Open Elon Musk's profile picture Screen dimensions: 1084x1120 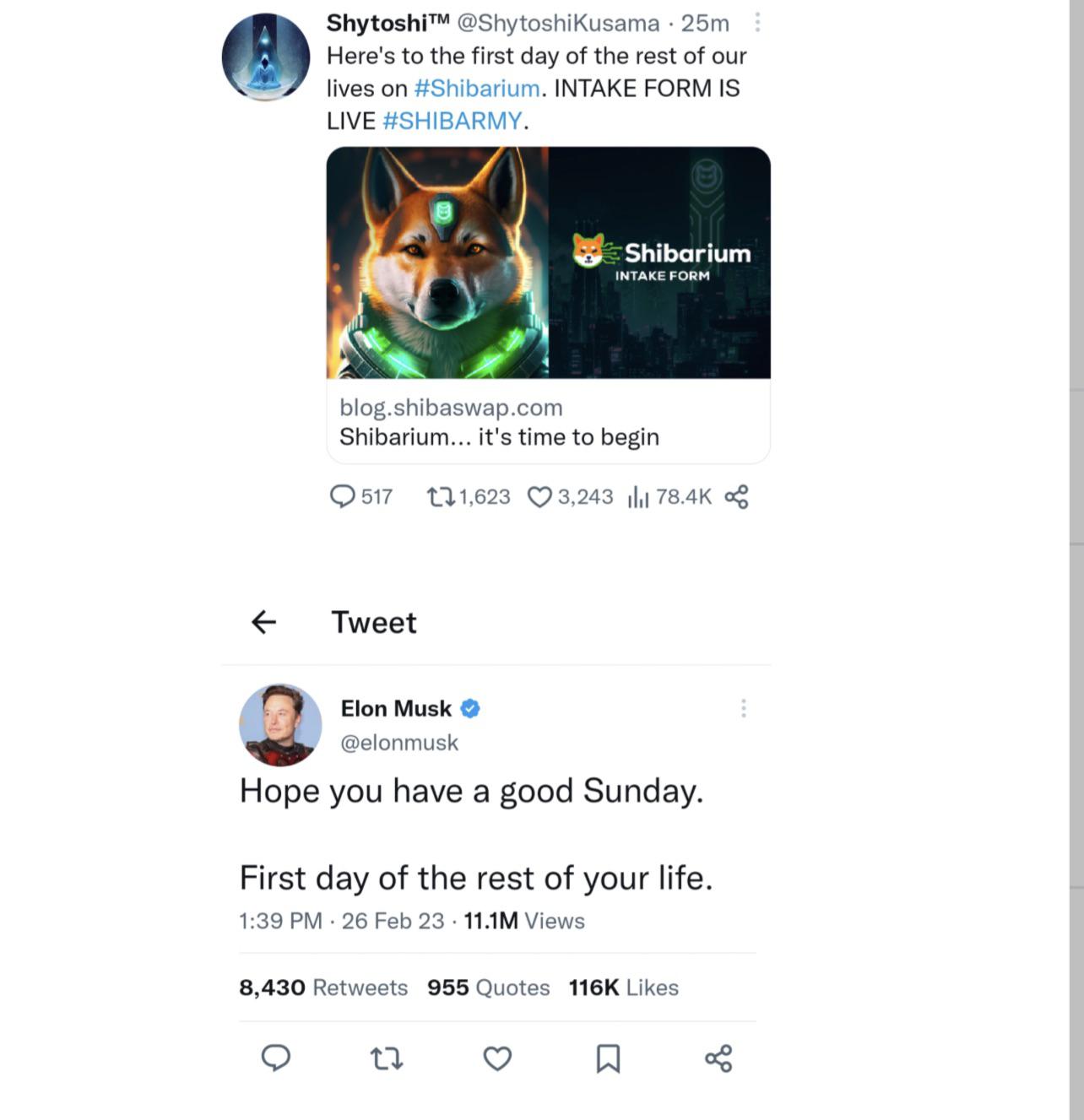click(x=280, y=725)
